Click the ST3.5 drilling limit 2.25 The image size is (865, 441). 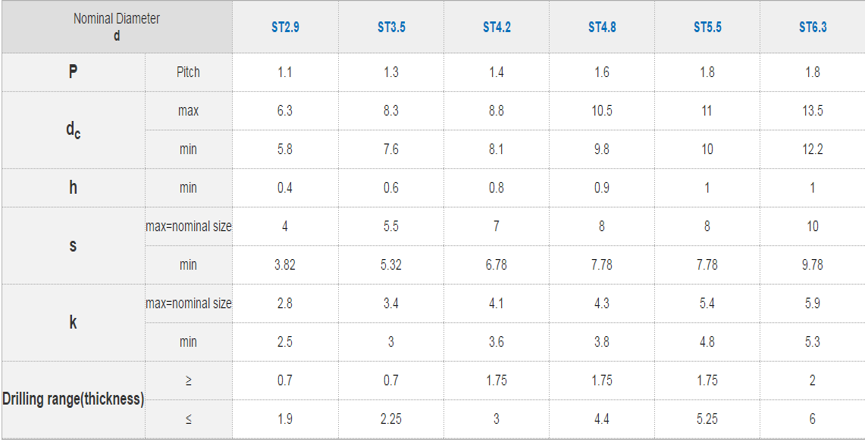click(391, 419)
